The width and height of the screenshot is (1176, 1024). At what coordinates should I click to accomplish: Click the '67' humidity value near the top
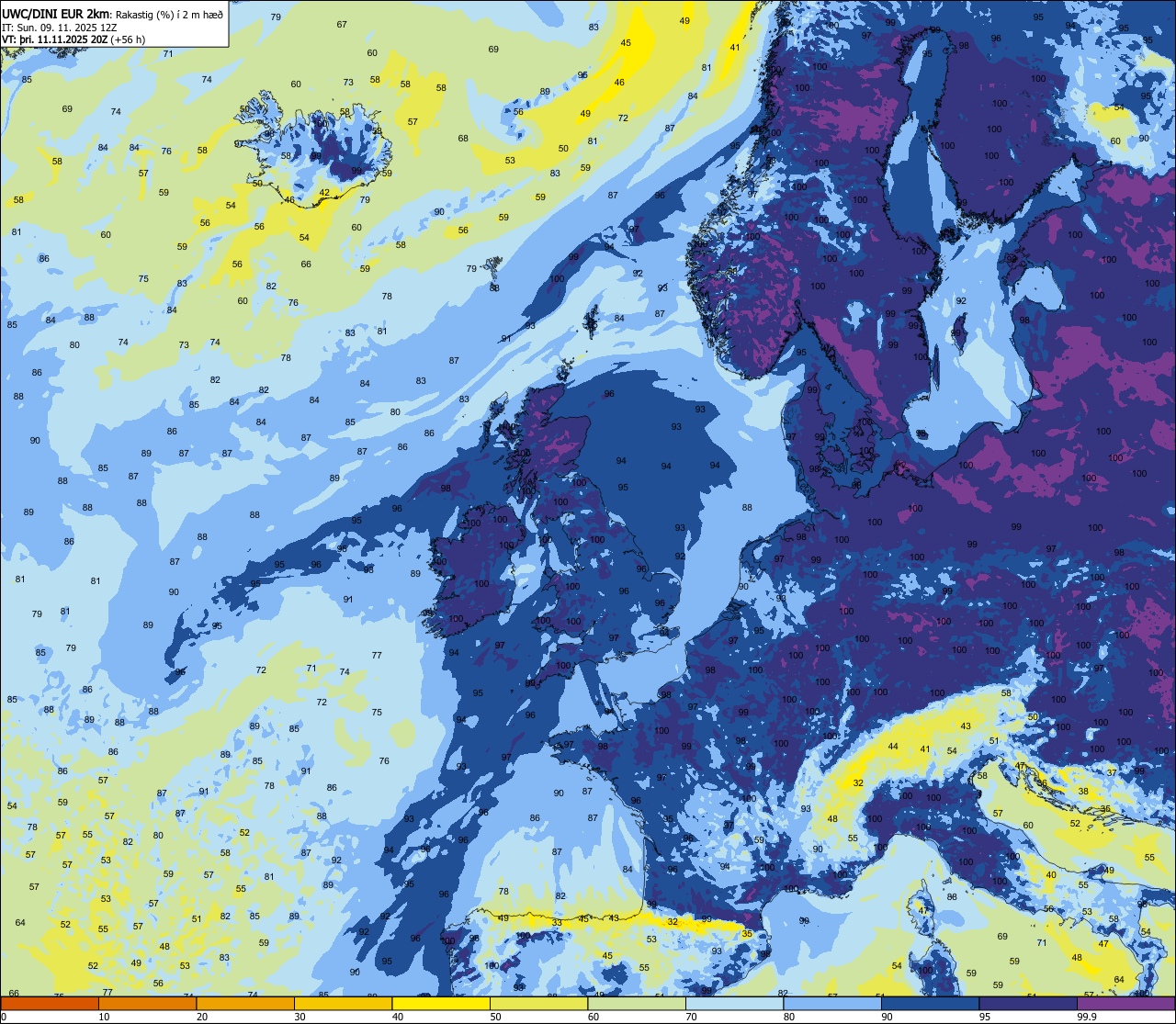click(x=342, y=24)
